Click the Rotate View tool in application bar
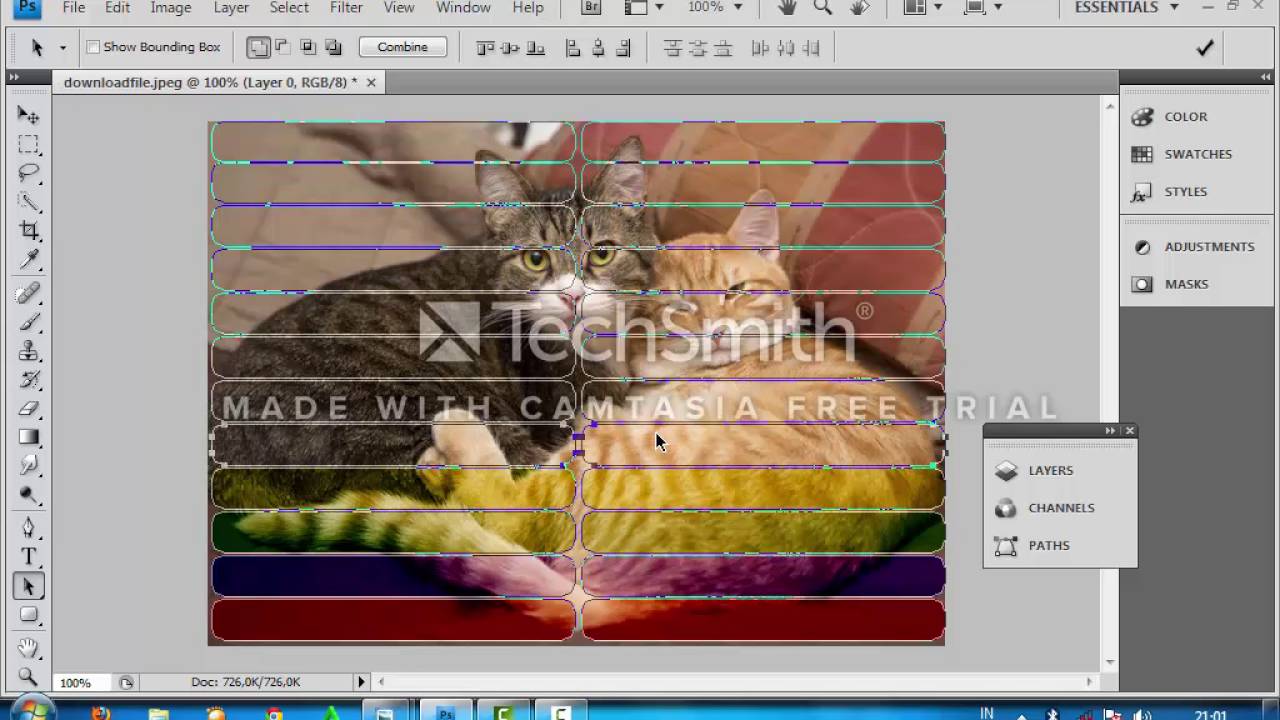 point(858,8)
